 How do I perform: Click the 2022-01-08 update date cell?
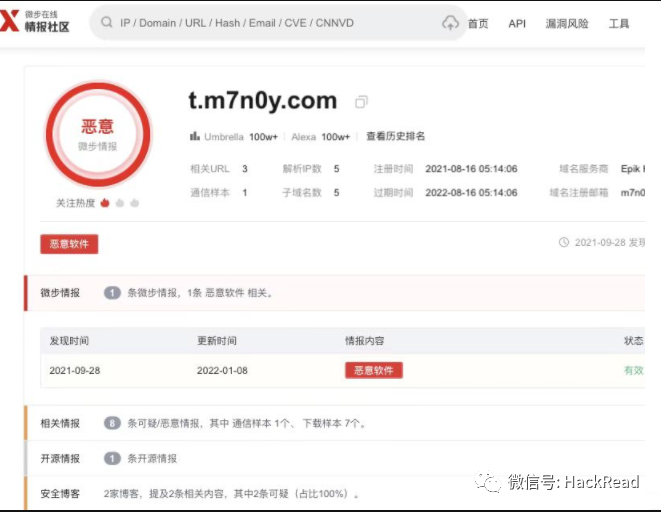pos(222,370)
